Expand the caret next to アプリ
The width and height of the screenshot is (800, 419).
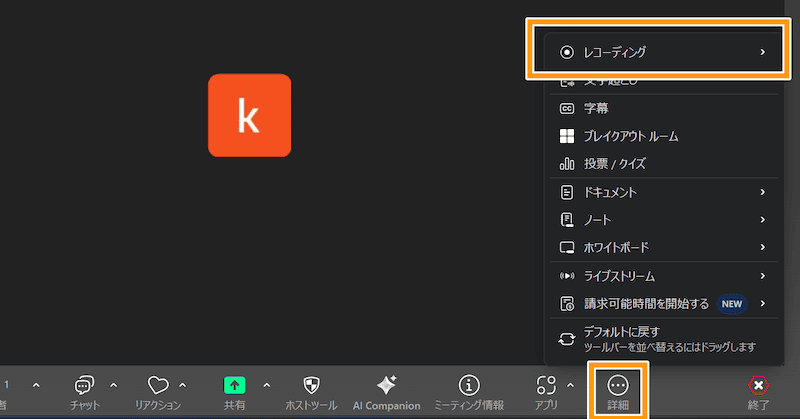[570, 385]
